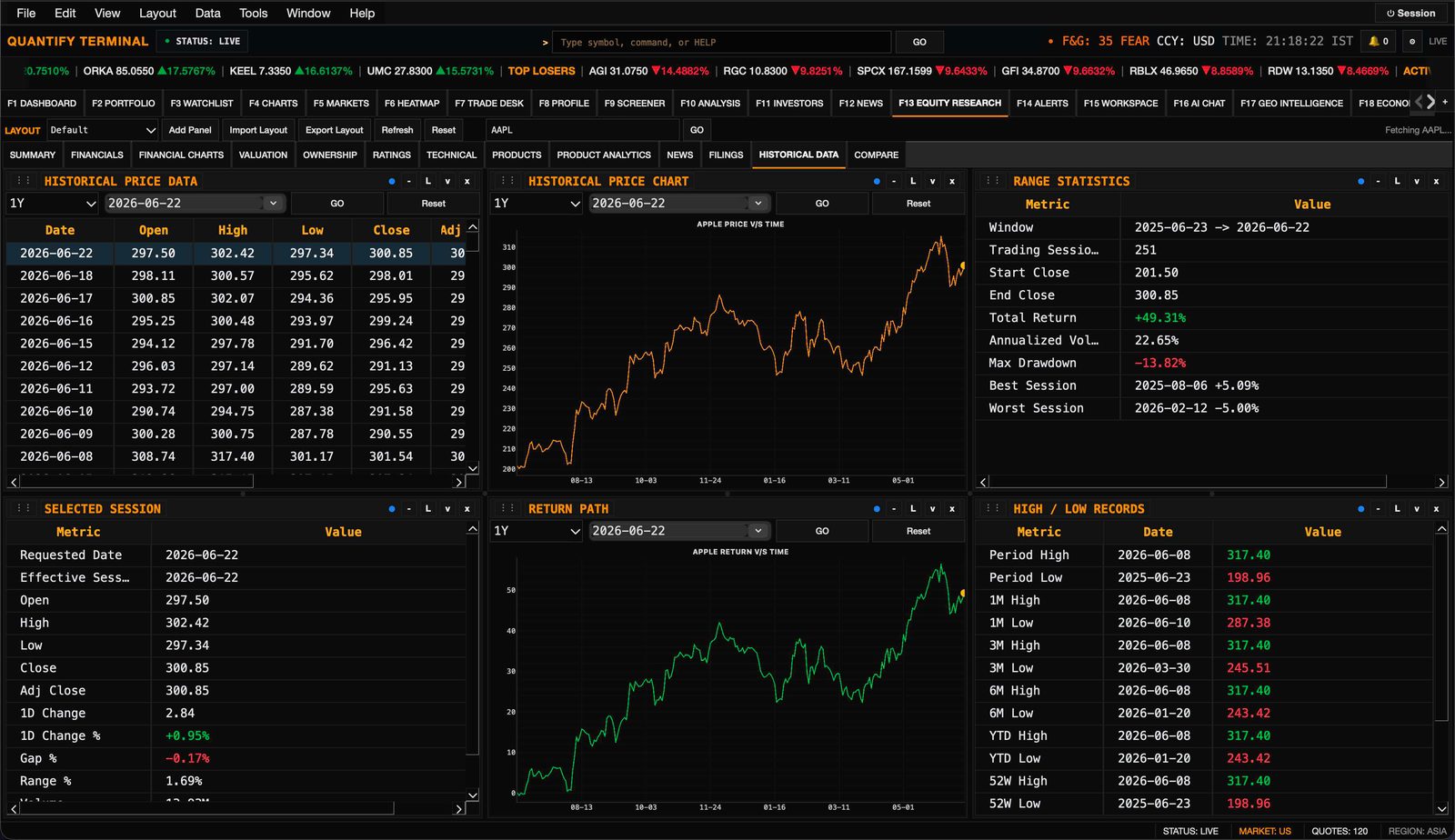Open the notifications bell icon

(1379, 41)
